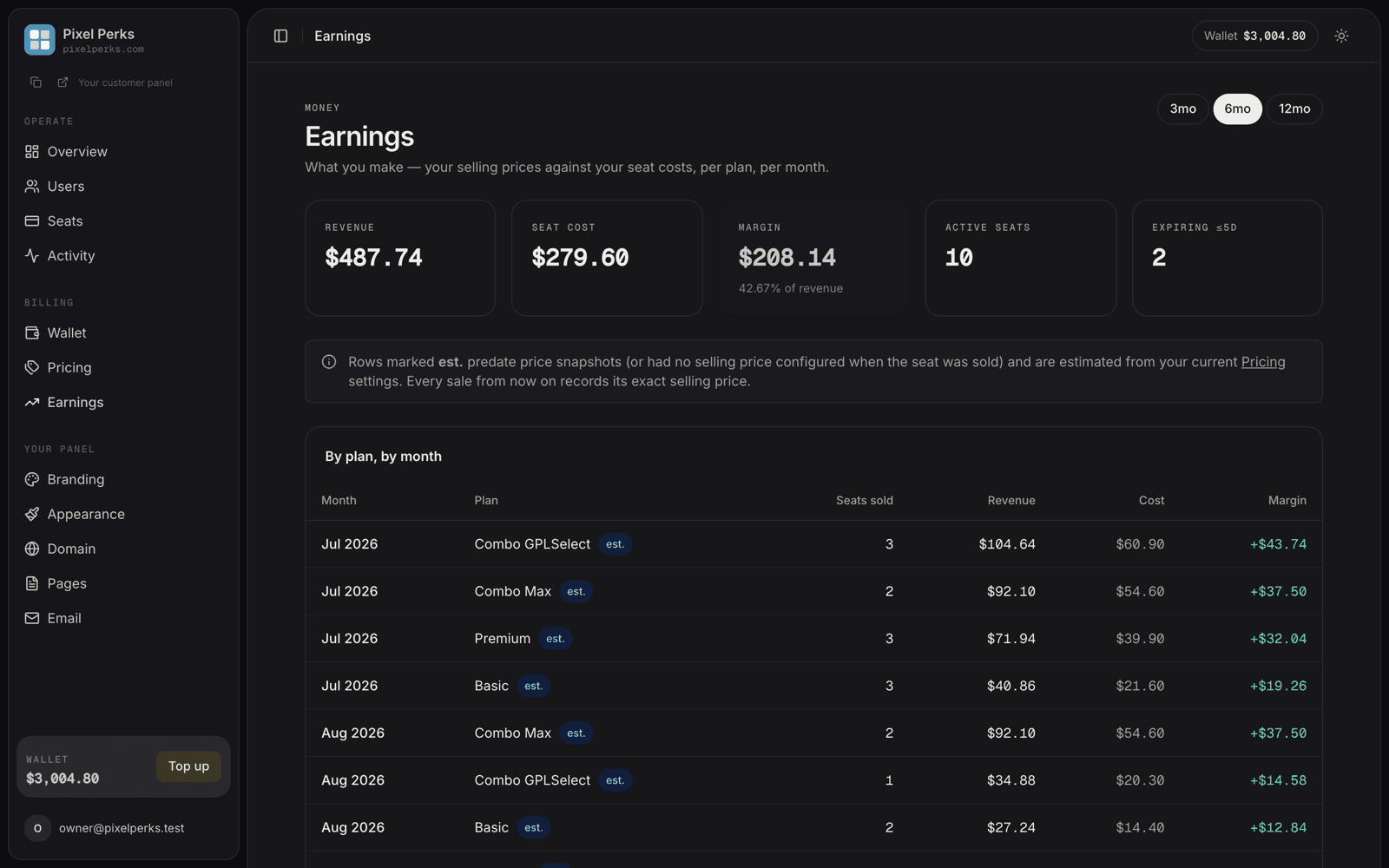This screenshot has width=1389, height=868.
Task: Click the $20.30 cost cell
Action: (1140, 780)
